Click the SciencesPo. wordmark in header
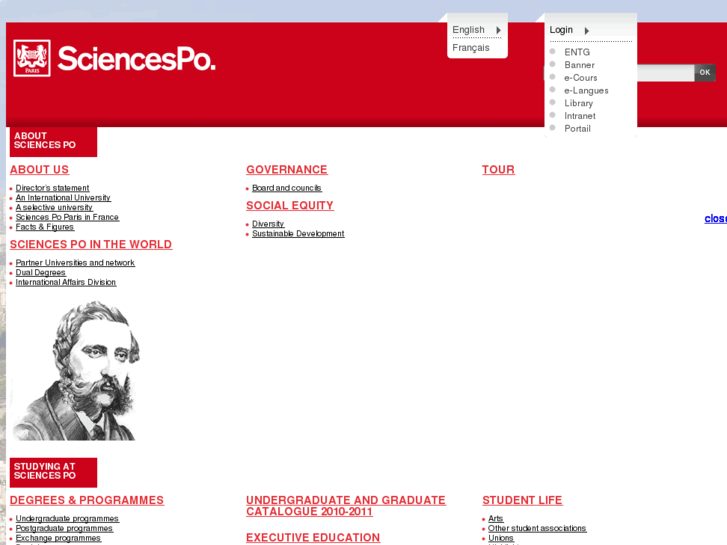727x545 pixels. point(137,59)
